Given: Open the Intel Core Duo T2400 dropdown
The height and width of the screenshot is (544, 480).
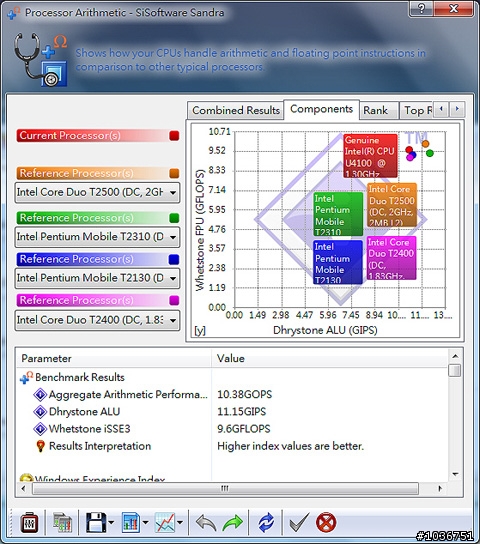Looking at the screenshot, I should tap(97, 320).
